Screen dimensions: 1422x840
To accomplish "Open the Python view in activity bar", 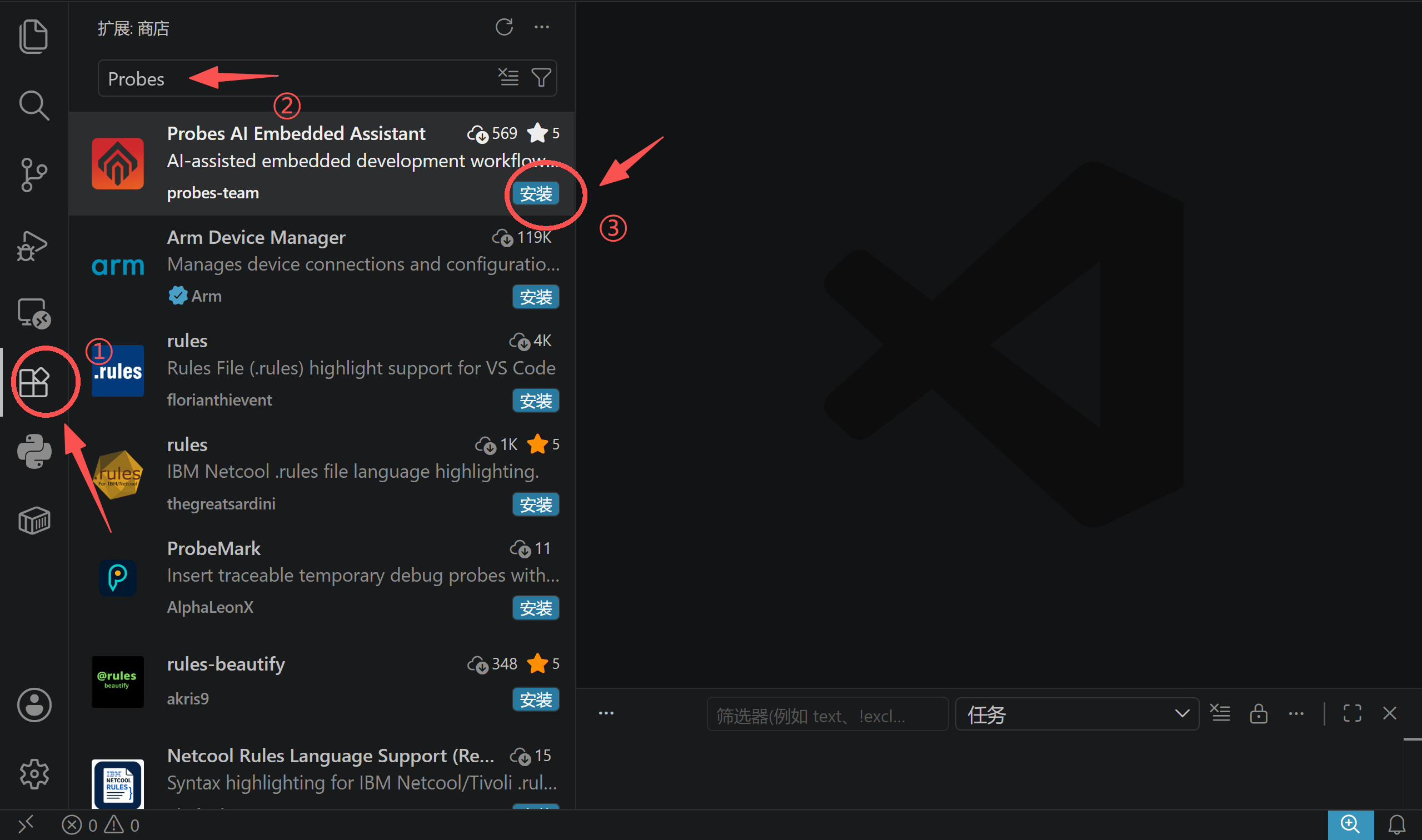I will 34,451.
